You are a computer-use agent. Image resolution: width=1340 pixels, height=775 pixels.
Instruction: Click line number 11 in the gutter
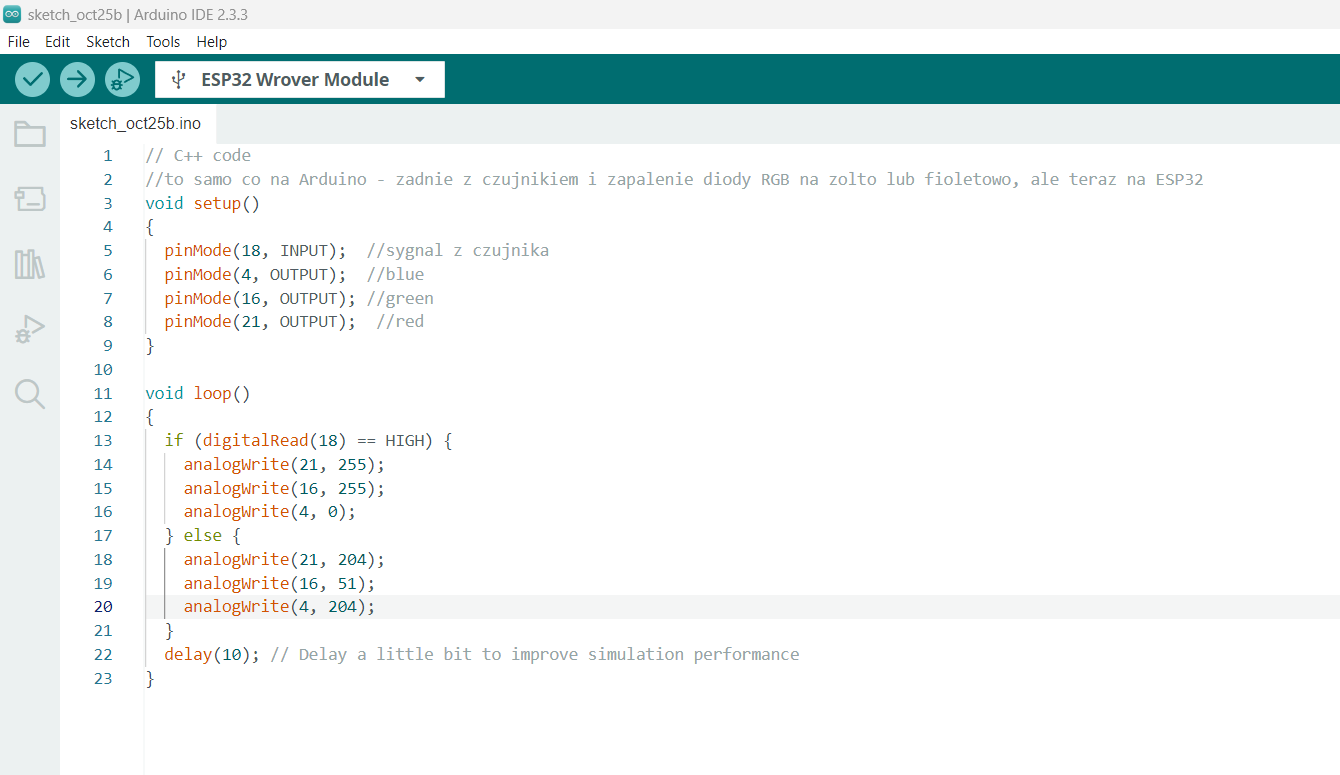103,393
